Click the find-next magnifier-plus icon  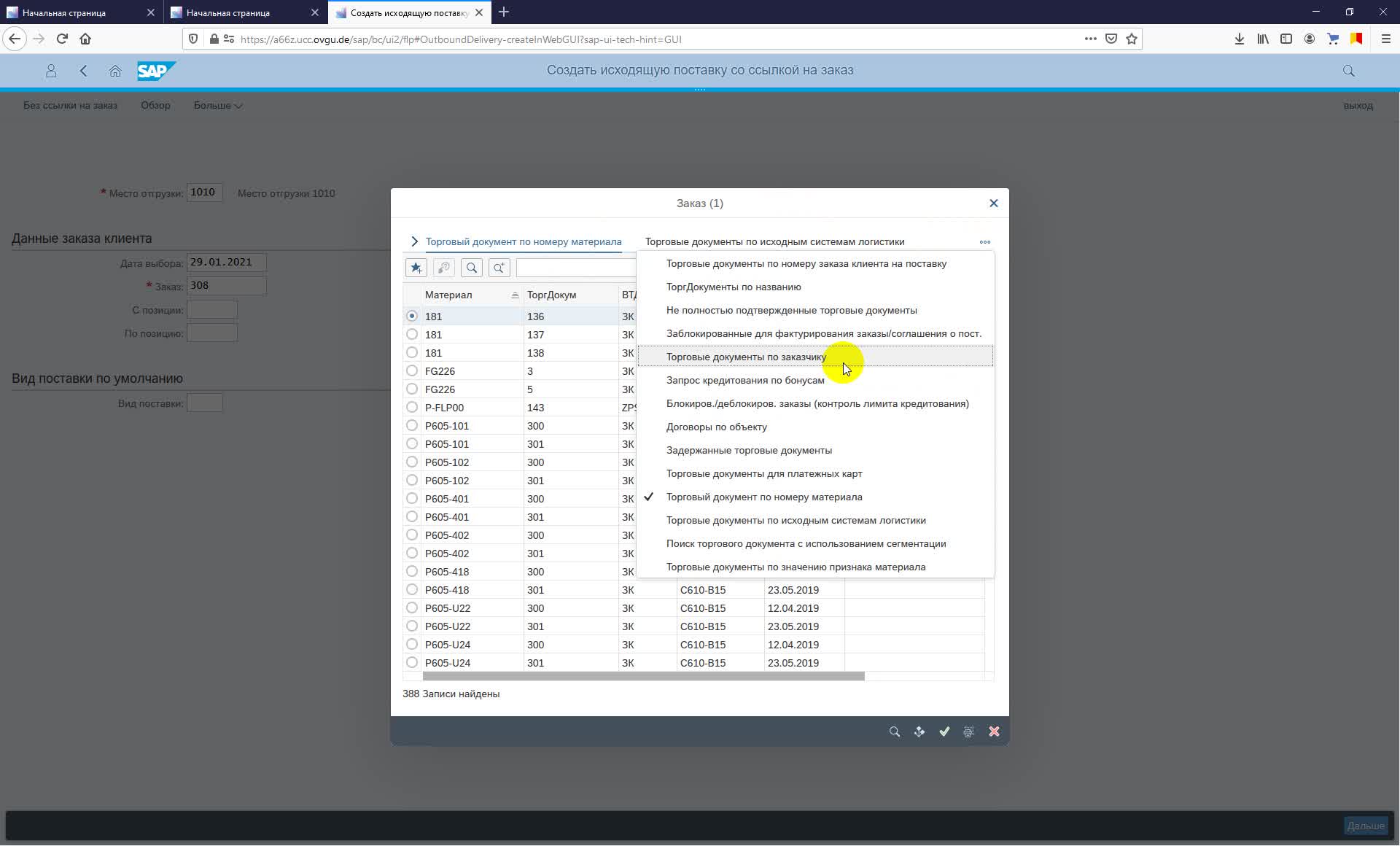pyautogui.click(x=499, y=268)
